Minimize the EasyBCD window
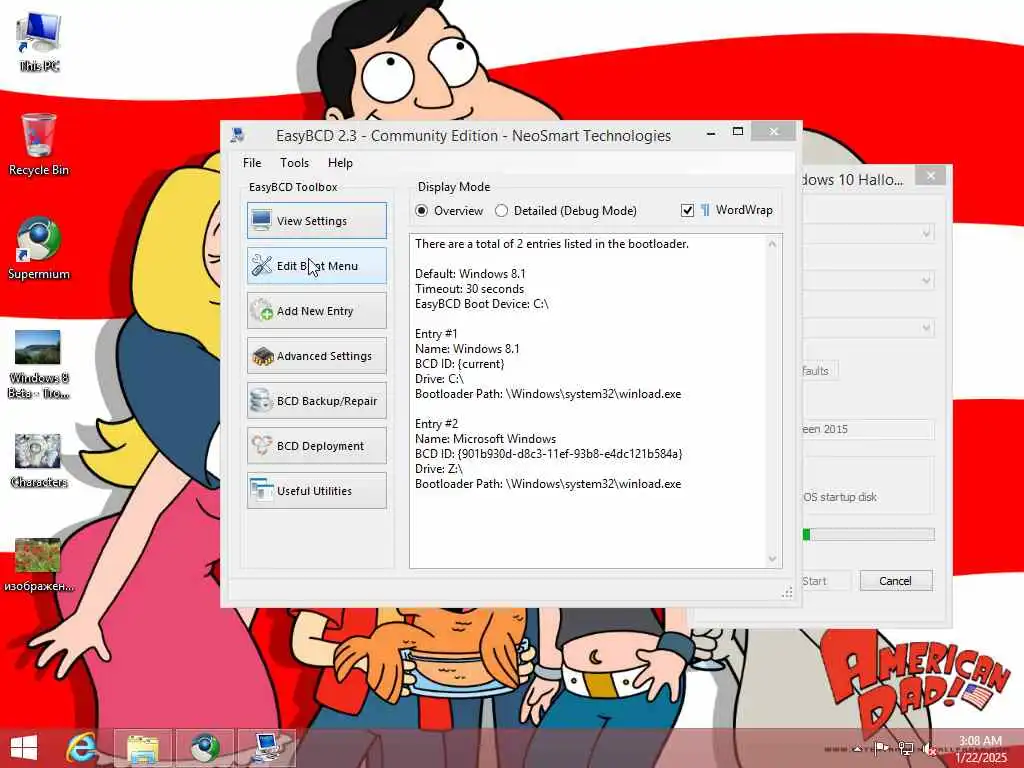 coord(711,133)
